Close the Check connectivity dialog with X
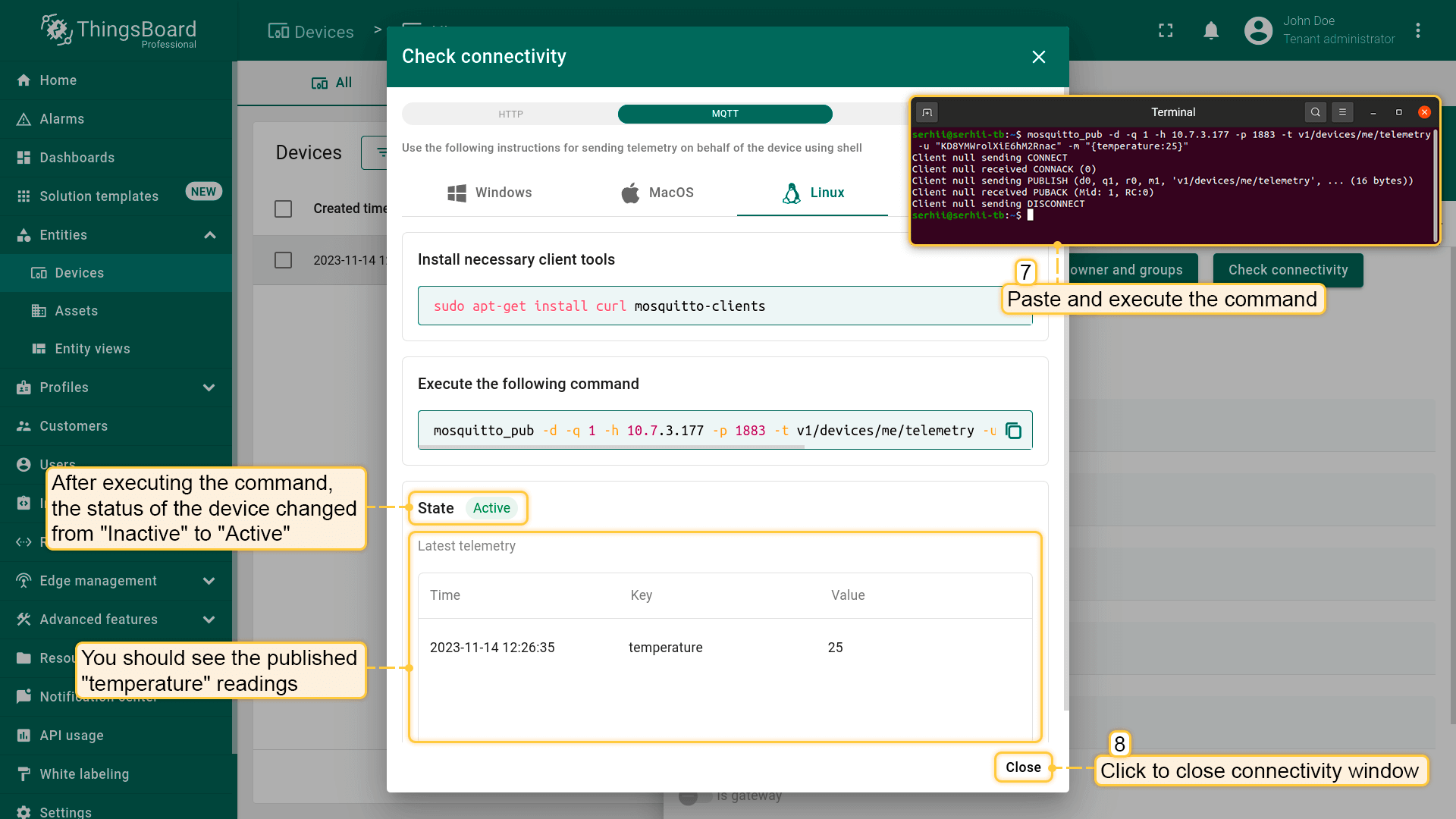The height and width of the screenshot is (819, 1456). click(x=1039, y=57)
